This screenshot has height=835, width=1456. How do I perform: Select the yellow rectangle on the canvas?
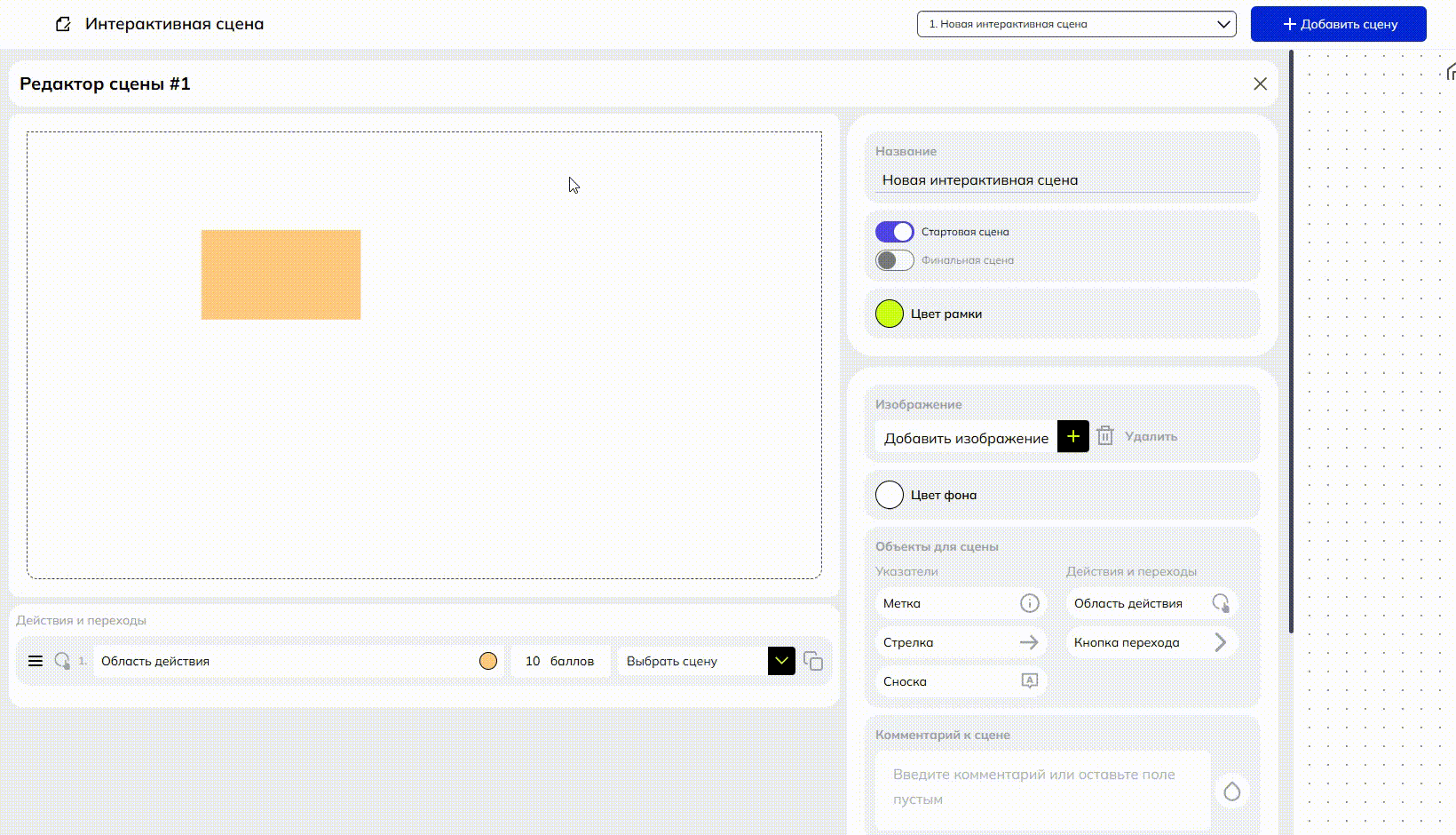[281, 274]
